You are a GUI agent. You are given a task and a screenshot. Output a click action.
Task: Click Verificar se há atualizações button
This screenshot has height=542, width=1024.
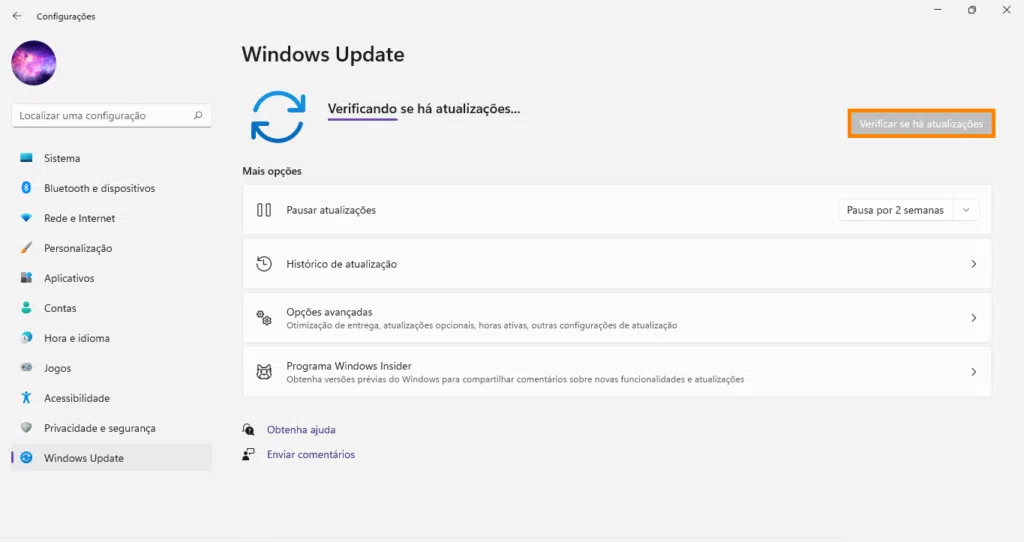click(x=921, y=123)
